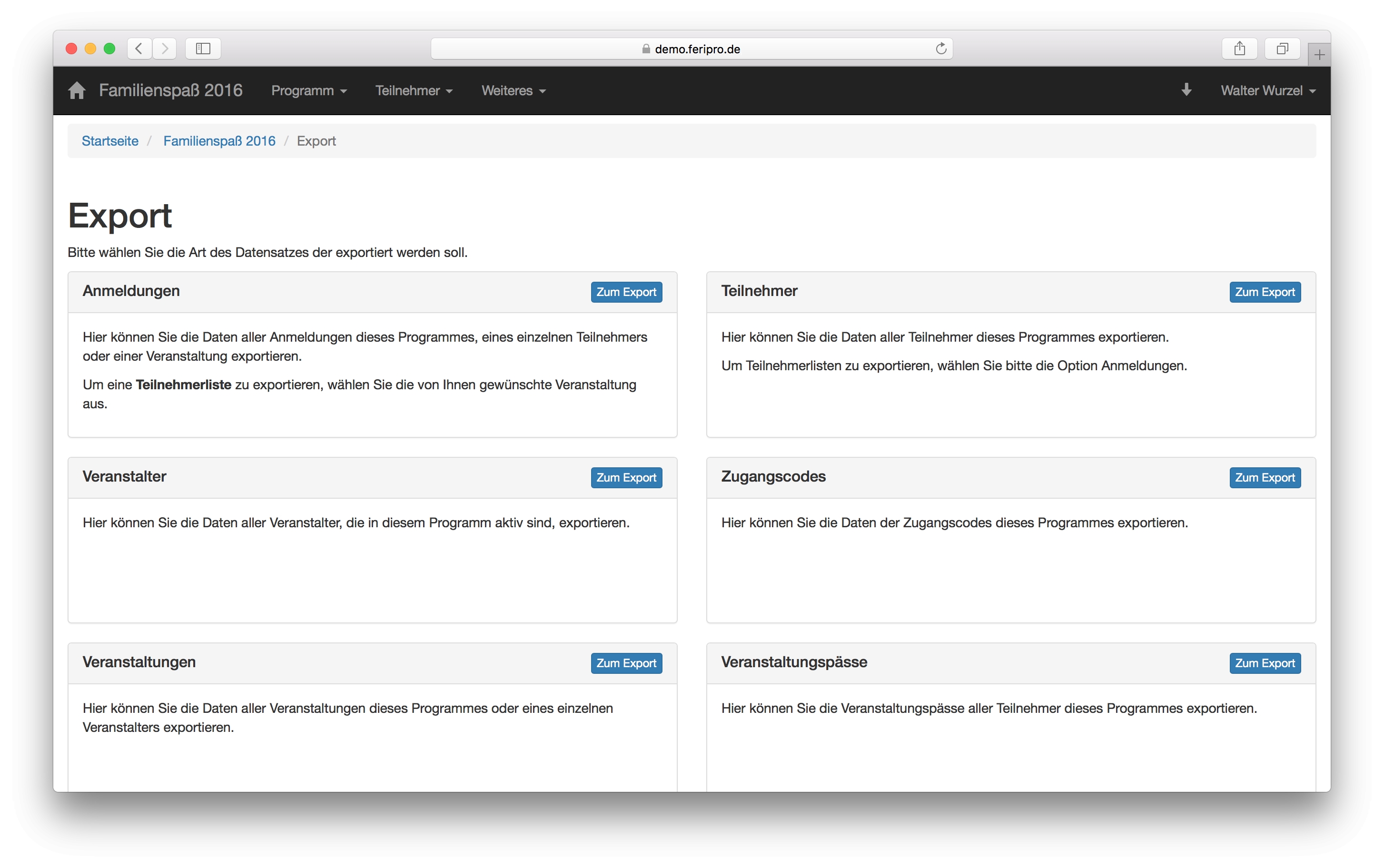This screenshot has width=1384, height=868.
Task: Go to Startseite breadcrumb link
Action: coord(109,141)
